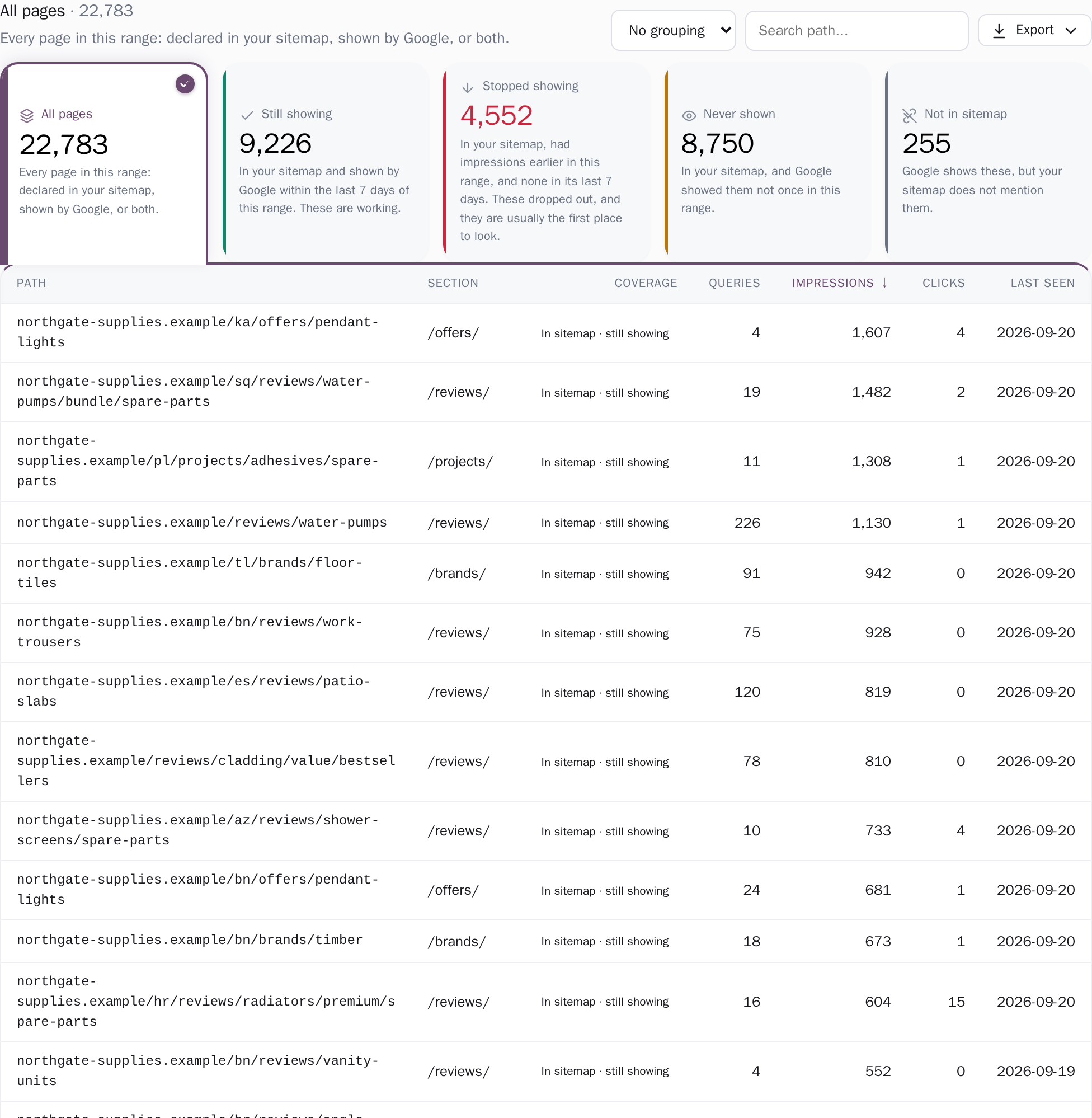Screen dimensions: 1092x1118
Task: Open the No grouping dropdown
Action: coord(674,30)
